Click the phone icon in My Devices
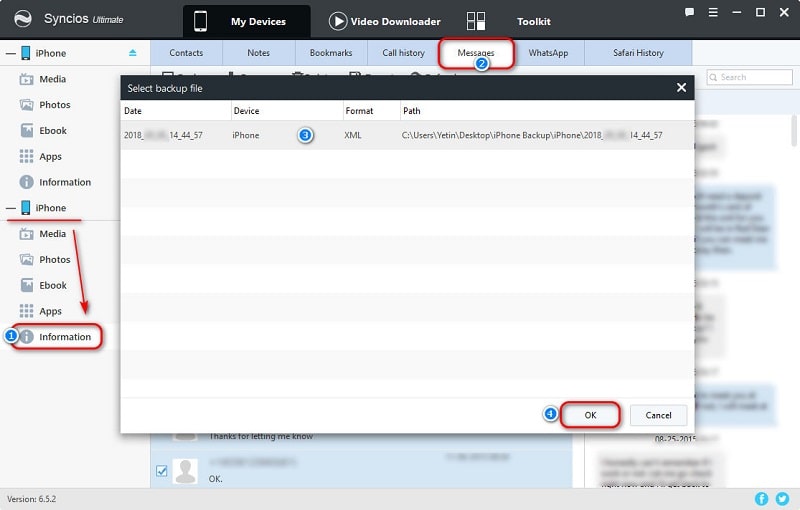This screenshot has height=510, width=800. coord(201,21)
